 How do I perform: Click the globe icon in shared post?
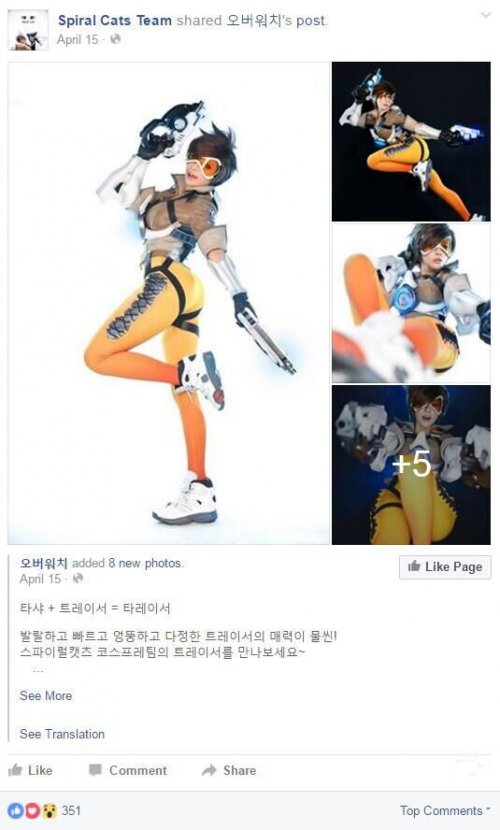tap(78, 578)
